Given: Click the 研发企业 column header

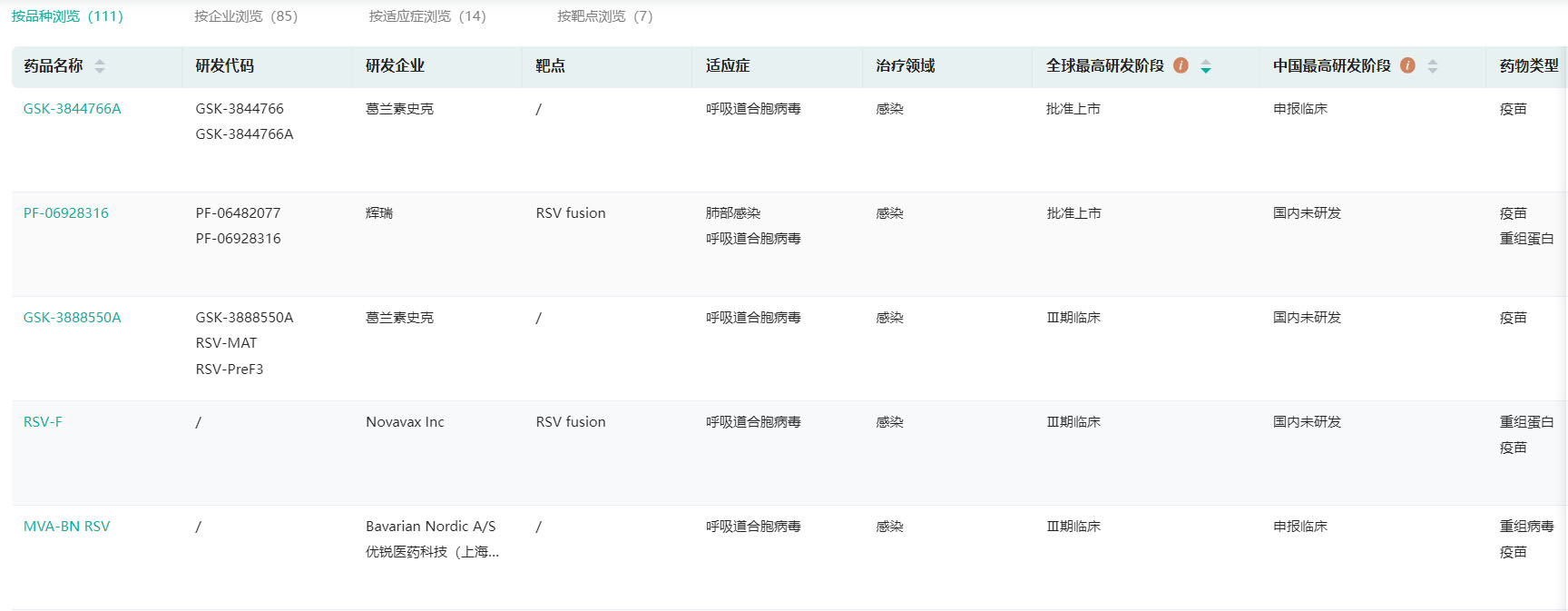Looking at the screenshot, I should click(x=395, y=66).
